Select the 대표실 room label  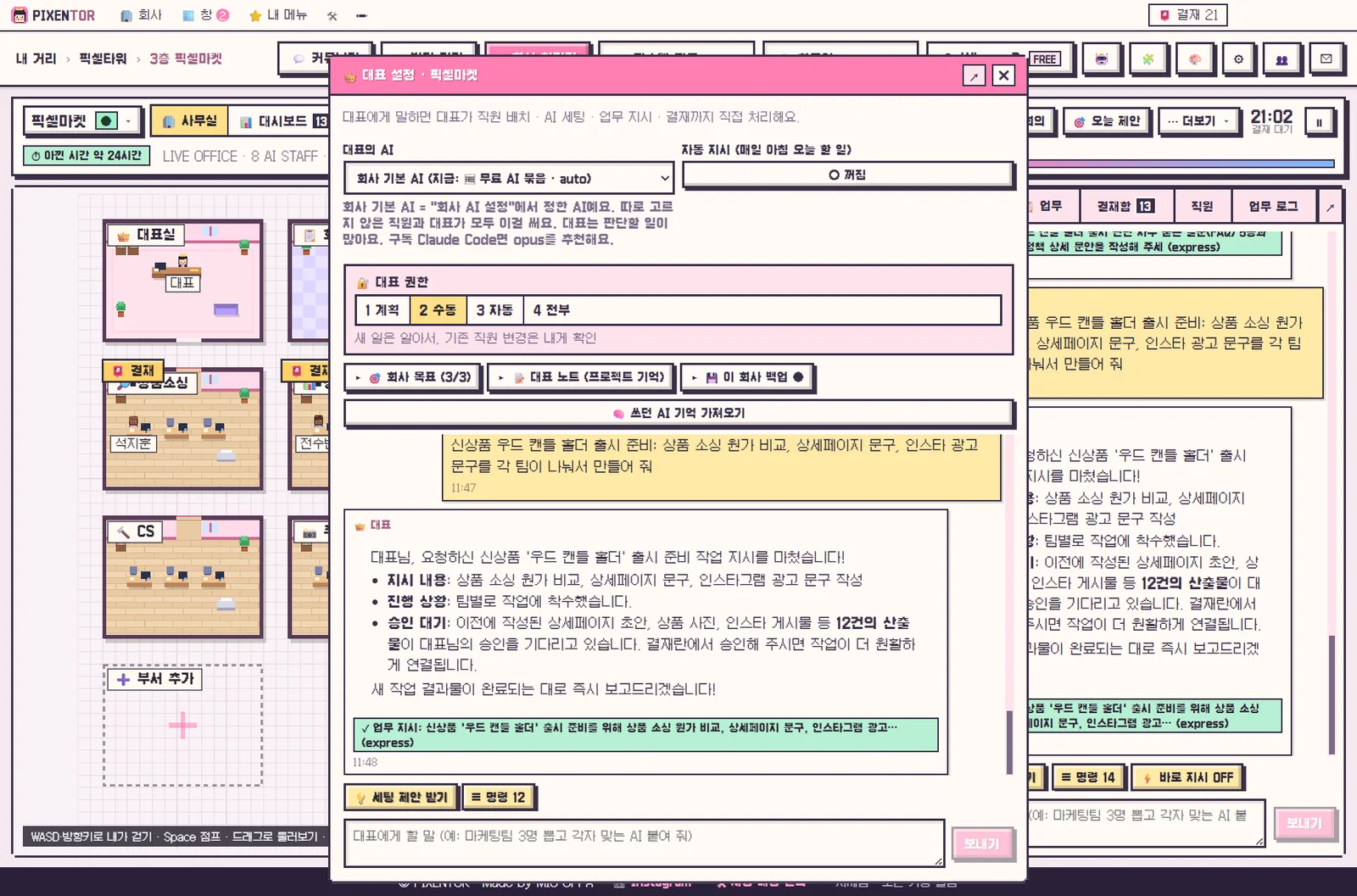click(148, 234)
